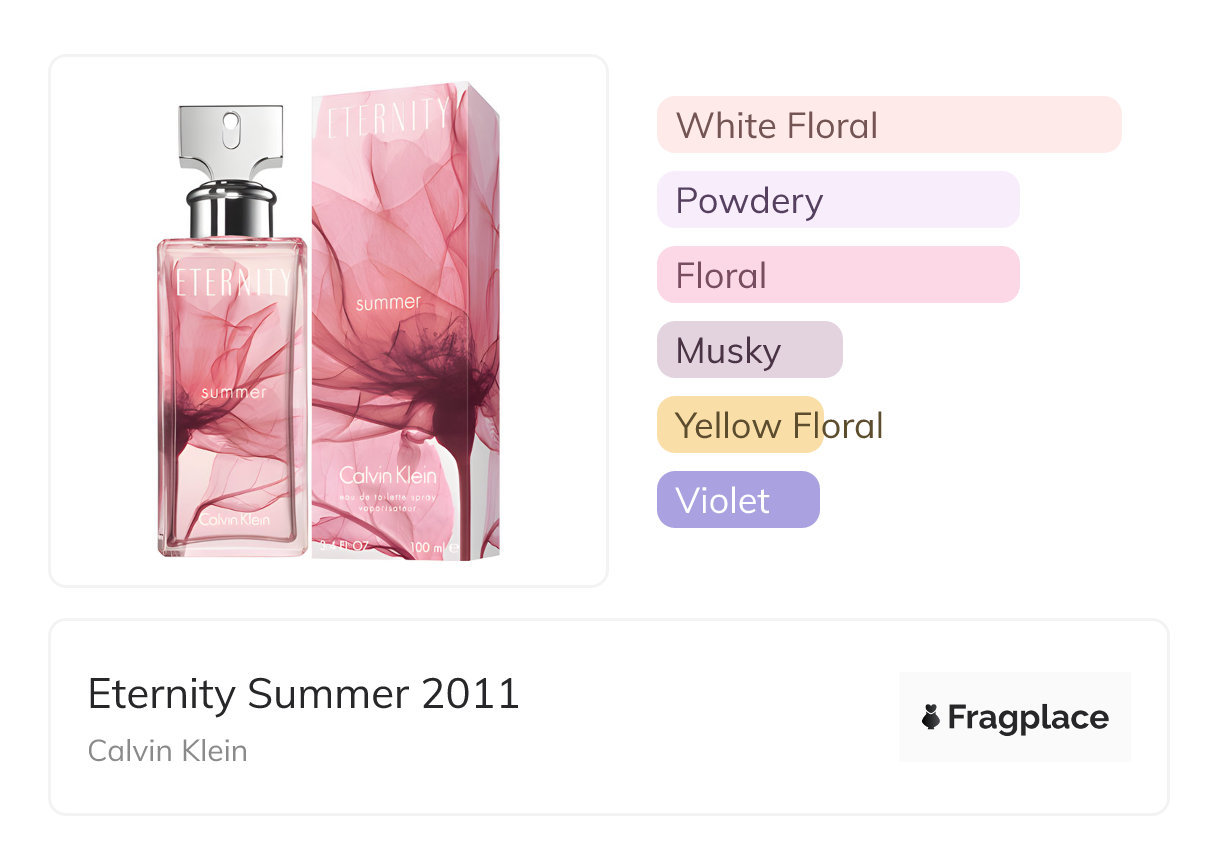The height and width of the screenshot is (864, 1218).
Task: Select the Powdery accord bar
Action: pyautogui.click(x=837, y=200)
